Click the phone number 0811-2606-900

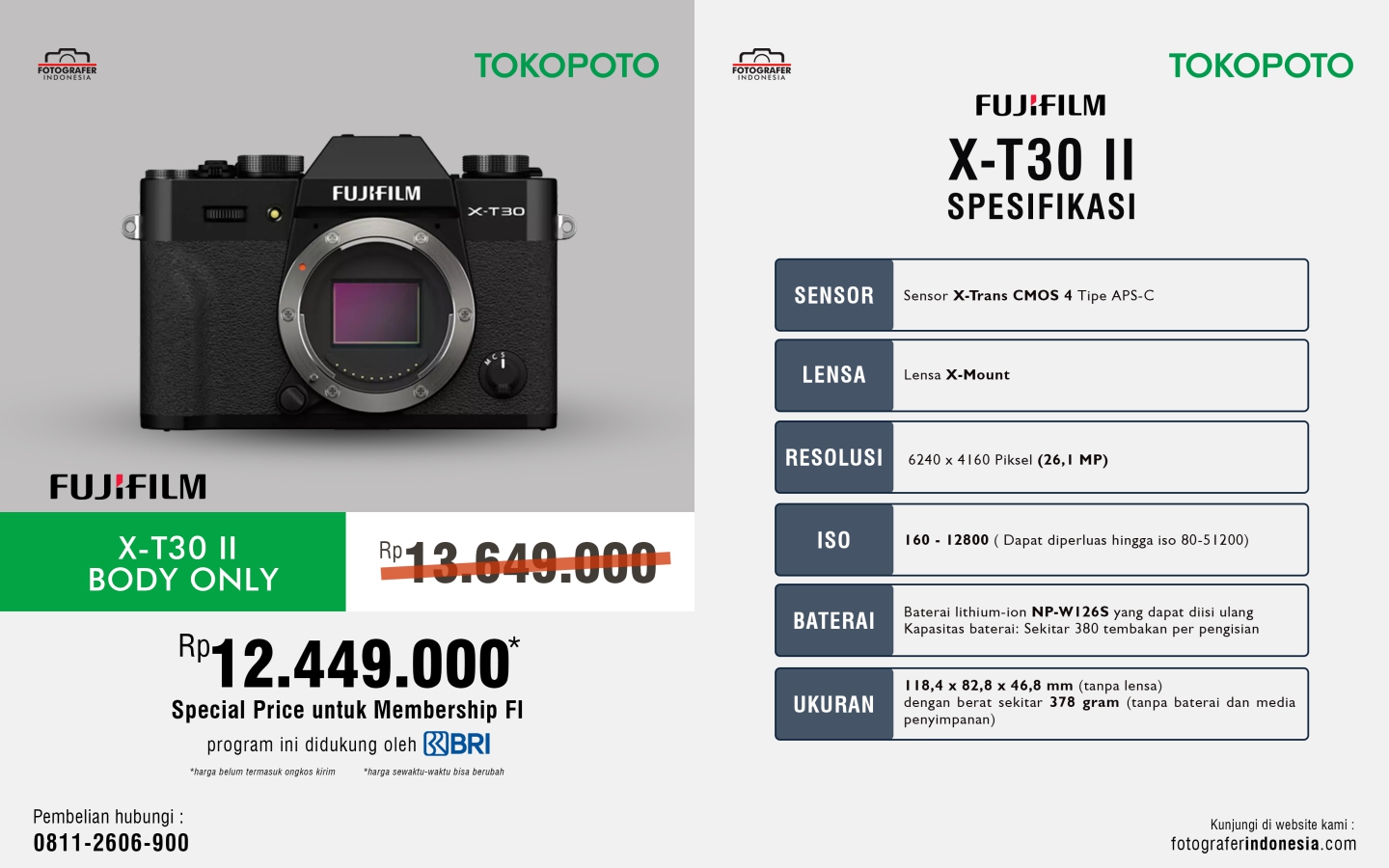coord(111,843)
